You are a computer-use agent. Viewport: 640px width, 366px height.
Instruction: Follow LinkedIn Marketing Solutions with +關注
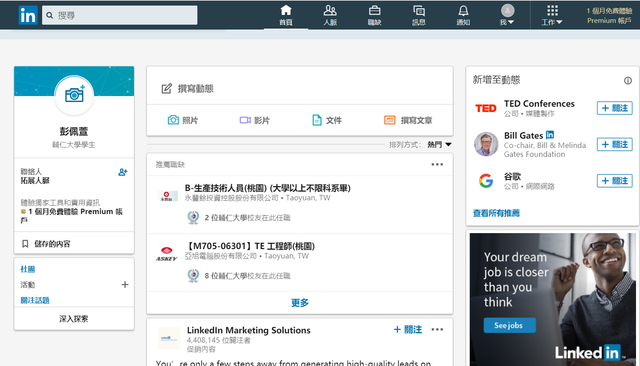tap(407, 329)
